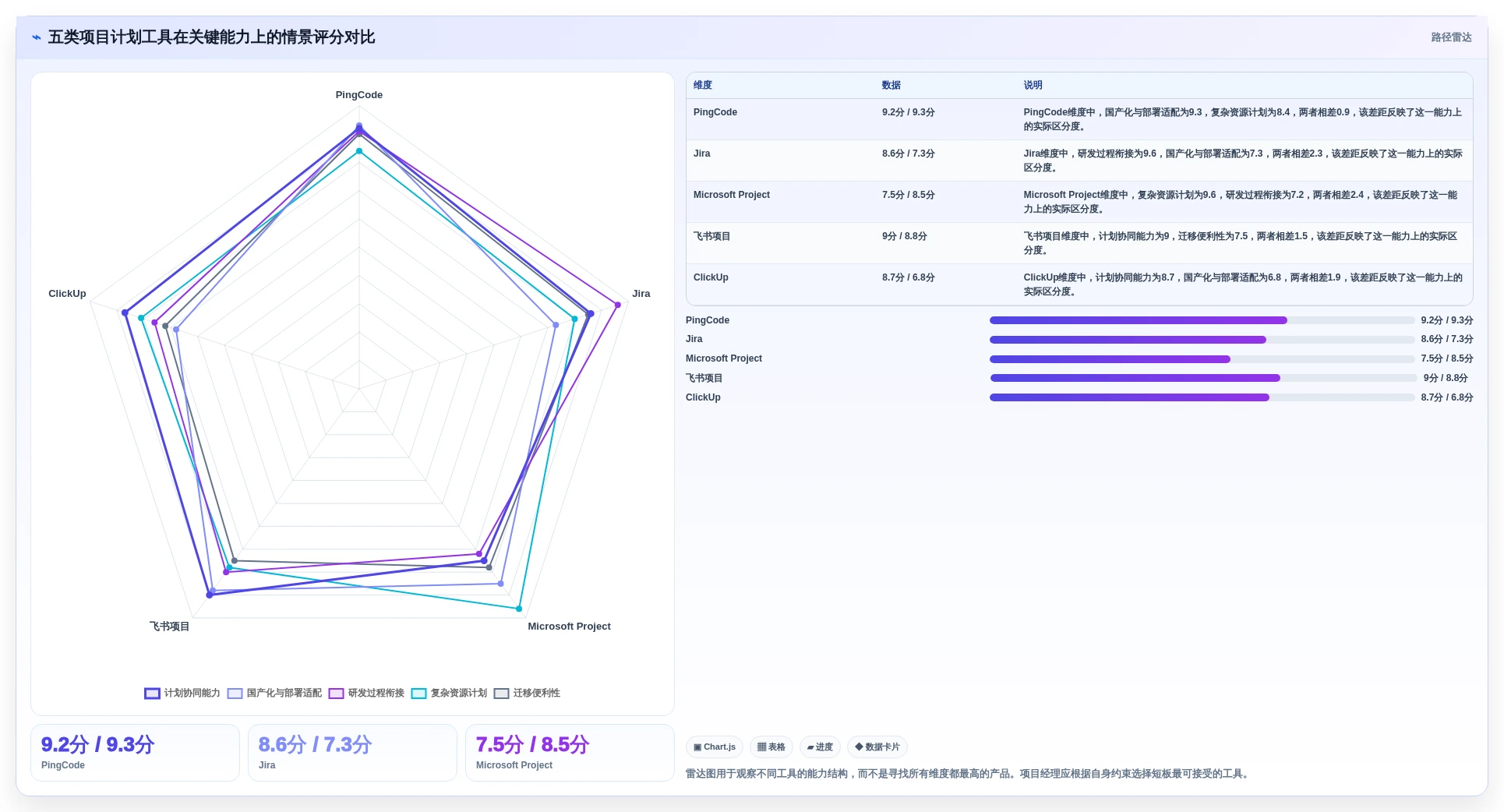The image size is (1504, 812).
Task: Click the 路径雷达 label in the header
Action: click(1451, 37)
